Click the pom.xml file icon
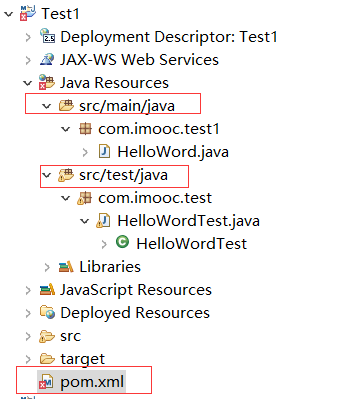This screenshot has width=362, height=399. point(46,382)
